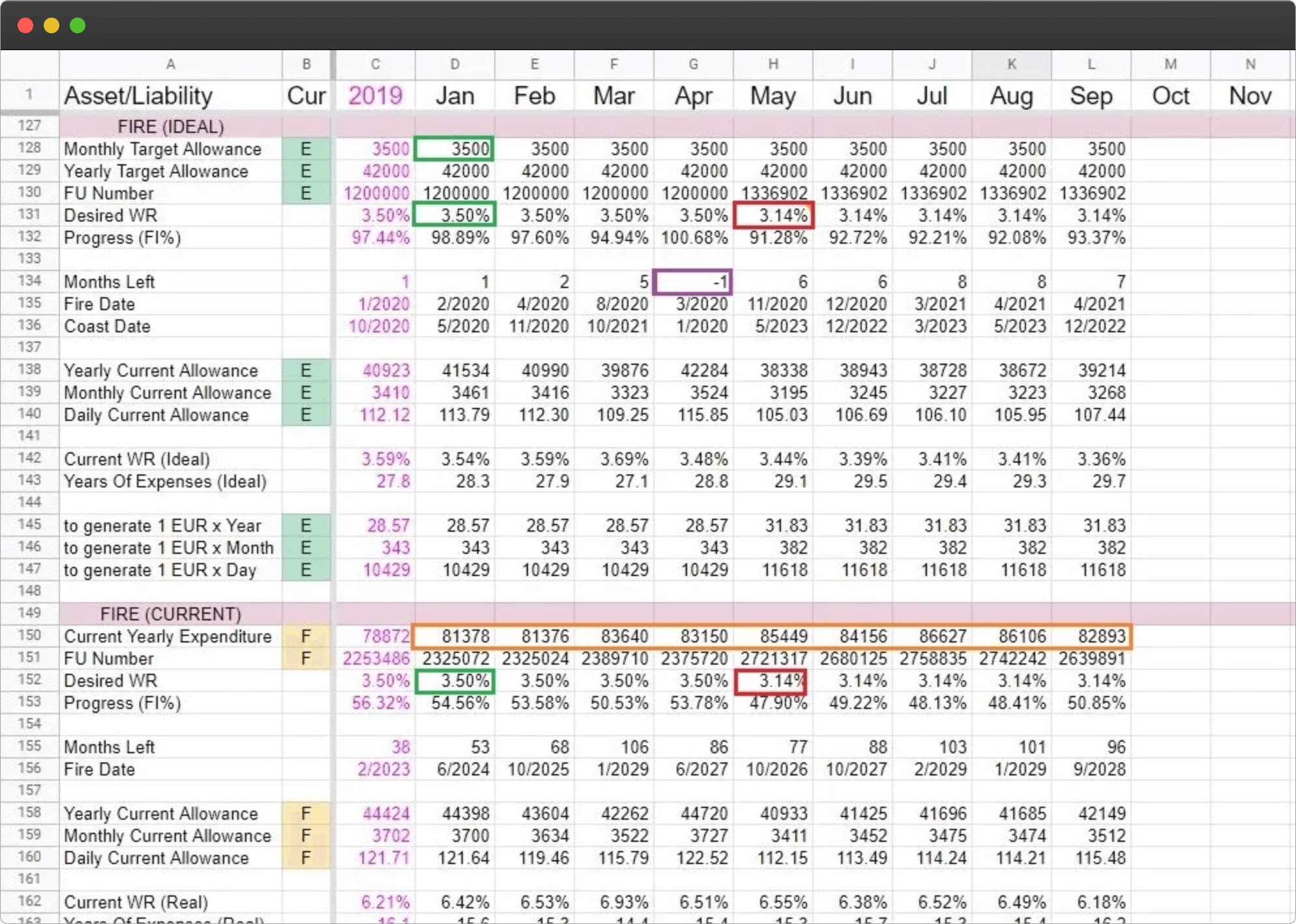Click the green macOS zoom button
Screen dimensions: 1296x924
(x=78, y=25)
